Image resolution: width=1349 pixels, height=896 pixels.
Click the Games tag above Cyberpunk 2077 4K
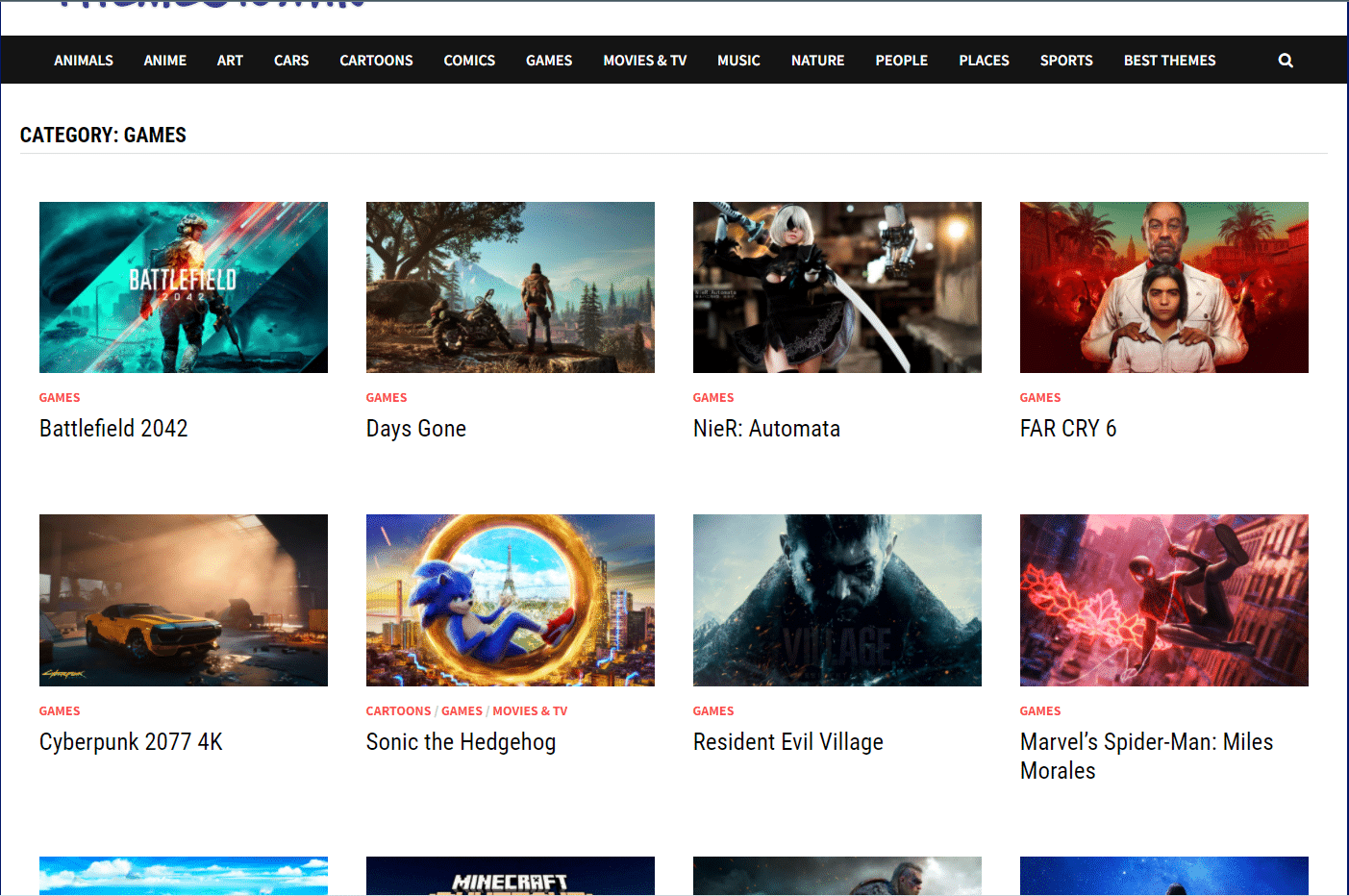point(60,711)
